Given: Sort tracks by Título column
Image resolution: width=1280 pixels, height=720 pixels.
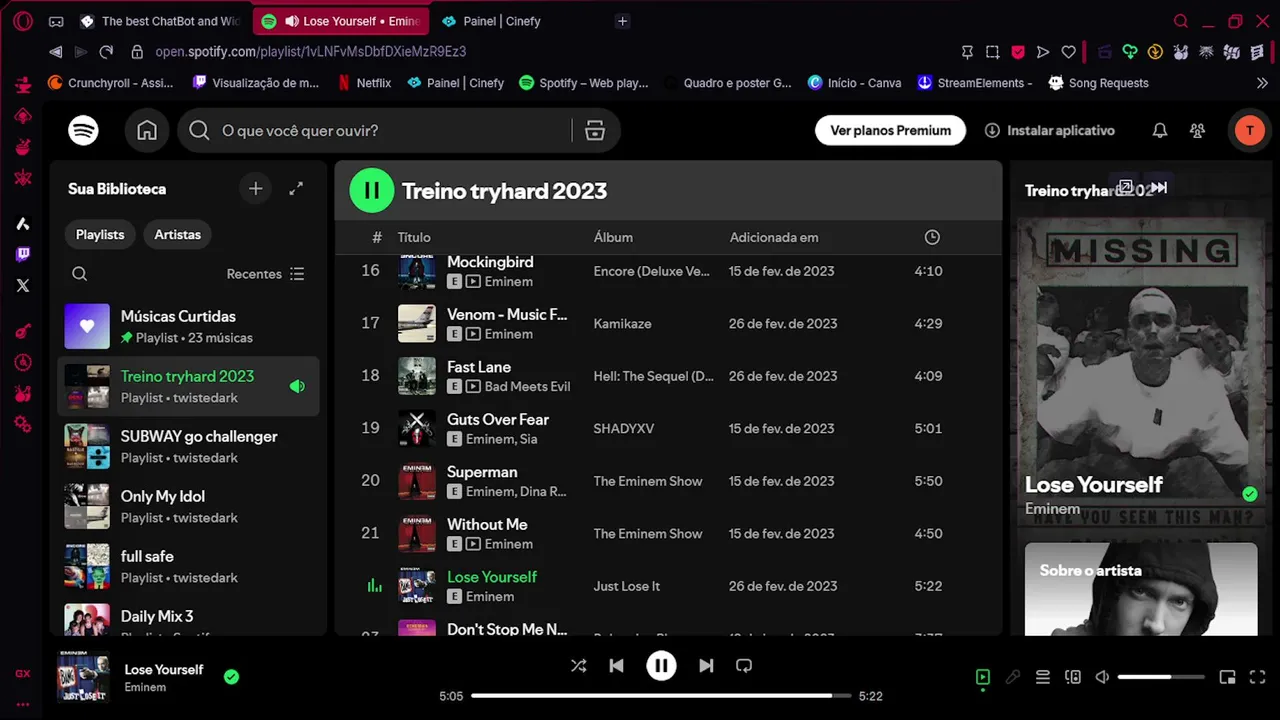Looking at the screenshot, I should point(414,237).
